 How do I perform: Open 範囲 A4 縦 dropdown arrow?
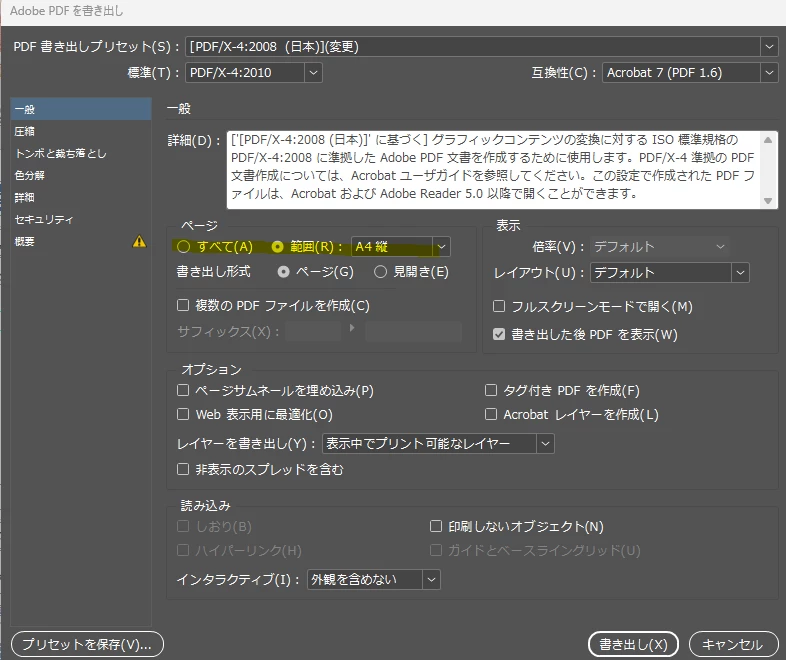coord(441,247)
